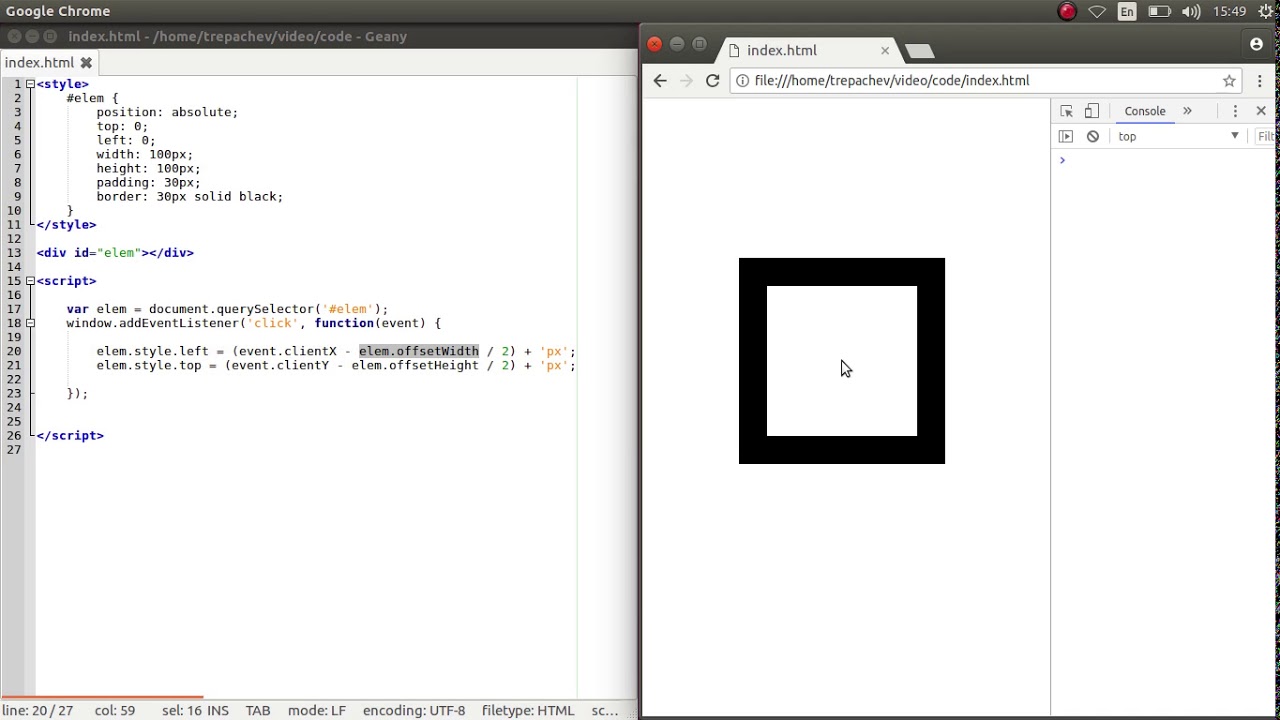The image size is (1280, 720).
Task: Click highlighted elem.offsetWidth text in editor
Action: 419,351
